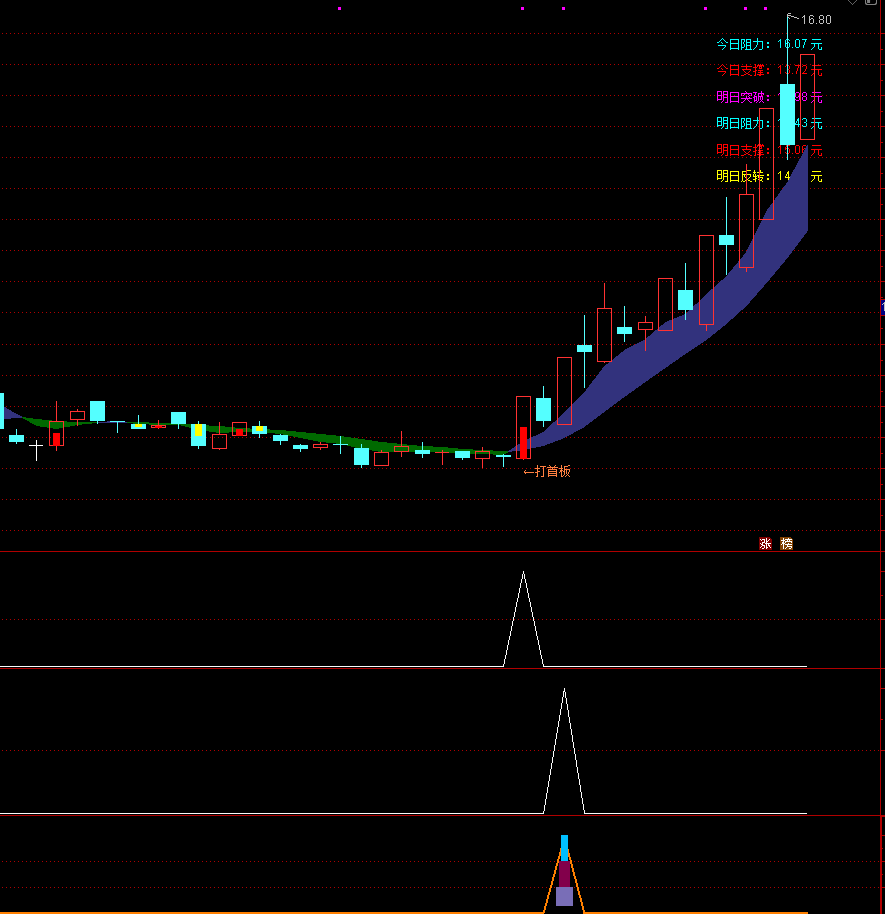
Task: Click the white spike peak in second indicator panel
Action: (564, 691)
